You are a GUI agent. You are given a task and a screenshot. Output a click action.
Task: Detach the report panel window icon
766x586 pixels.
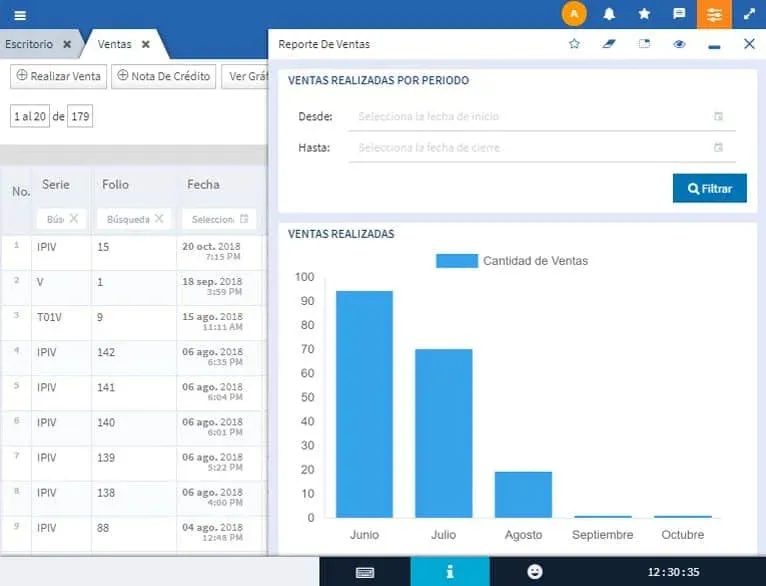pos(644,44)
